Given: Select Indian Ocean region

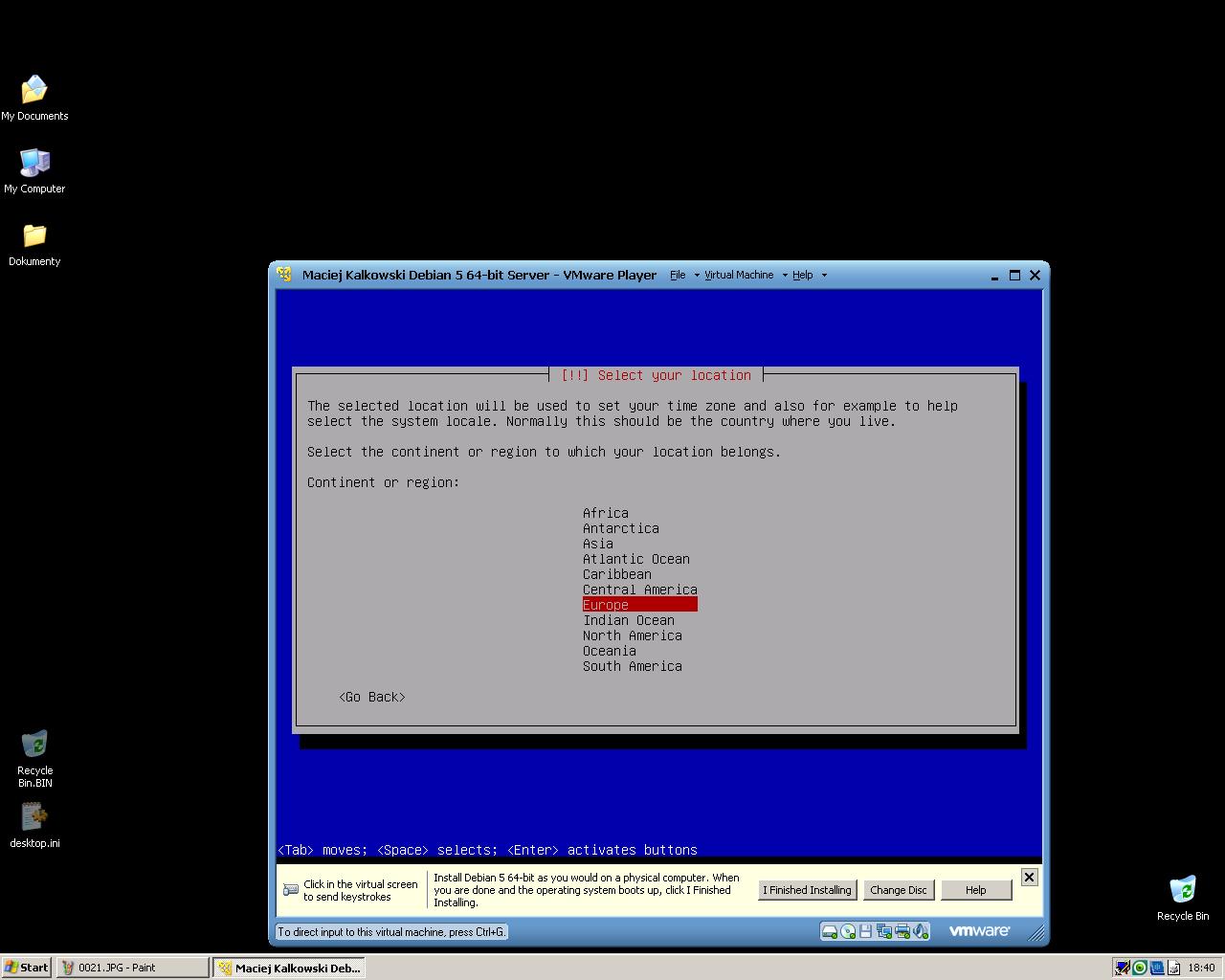Looking at the screenshot, I should coord(629,620).
